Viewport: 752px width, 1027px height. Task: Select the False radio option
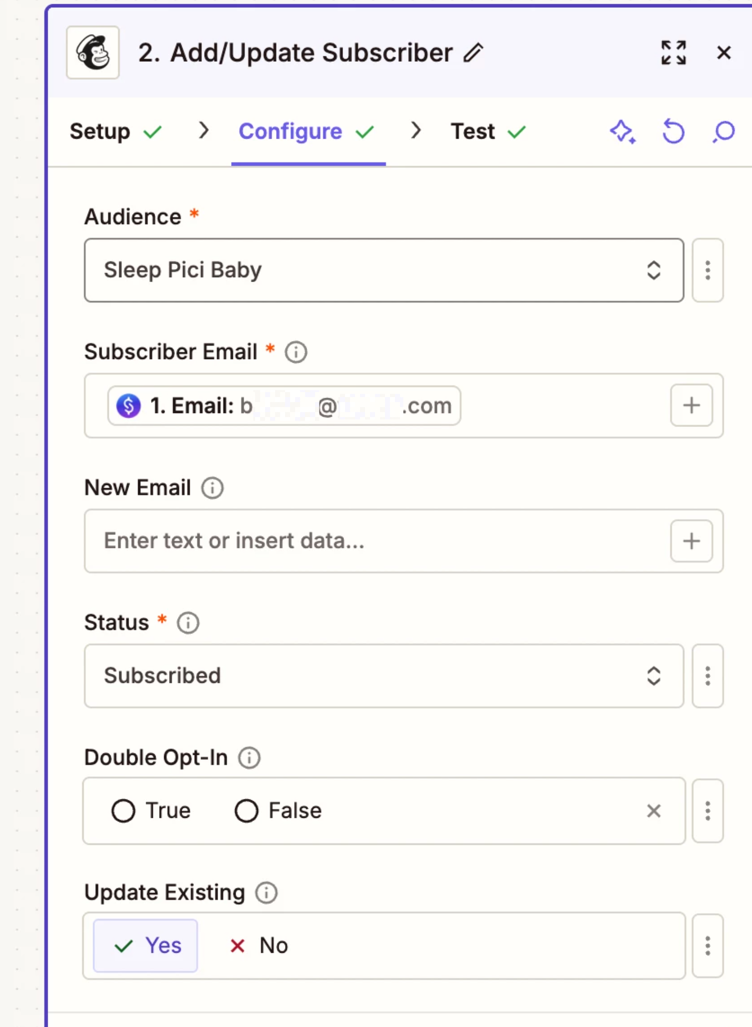click(246, 811)
